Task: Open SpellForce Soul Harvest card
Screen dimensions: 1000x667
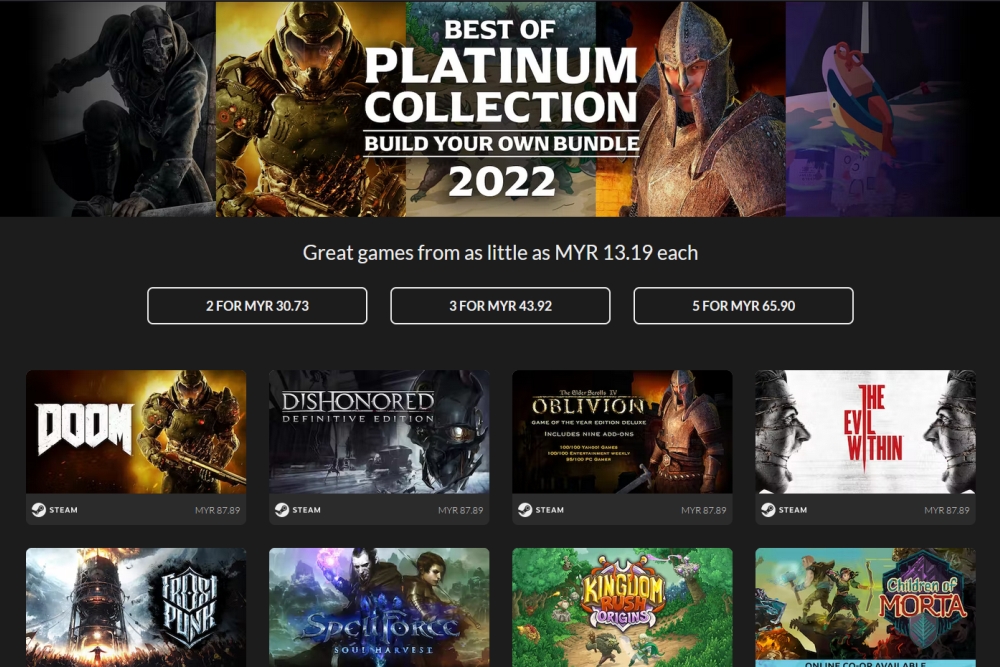Action: click(379, 608)
